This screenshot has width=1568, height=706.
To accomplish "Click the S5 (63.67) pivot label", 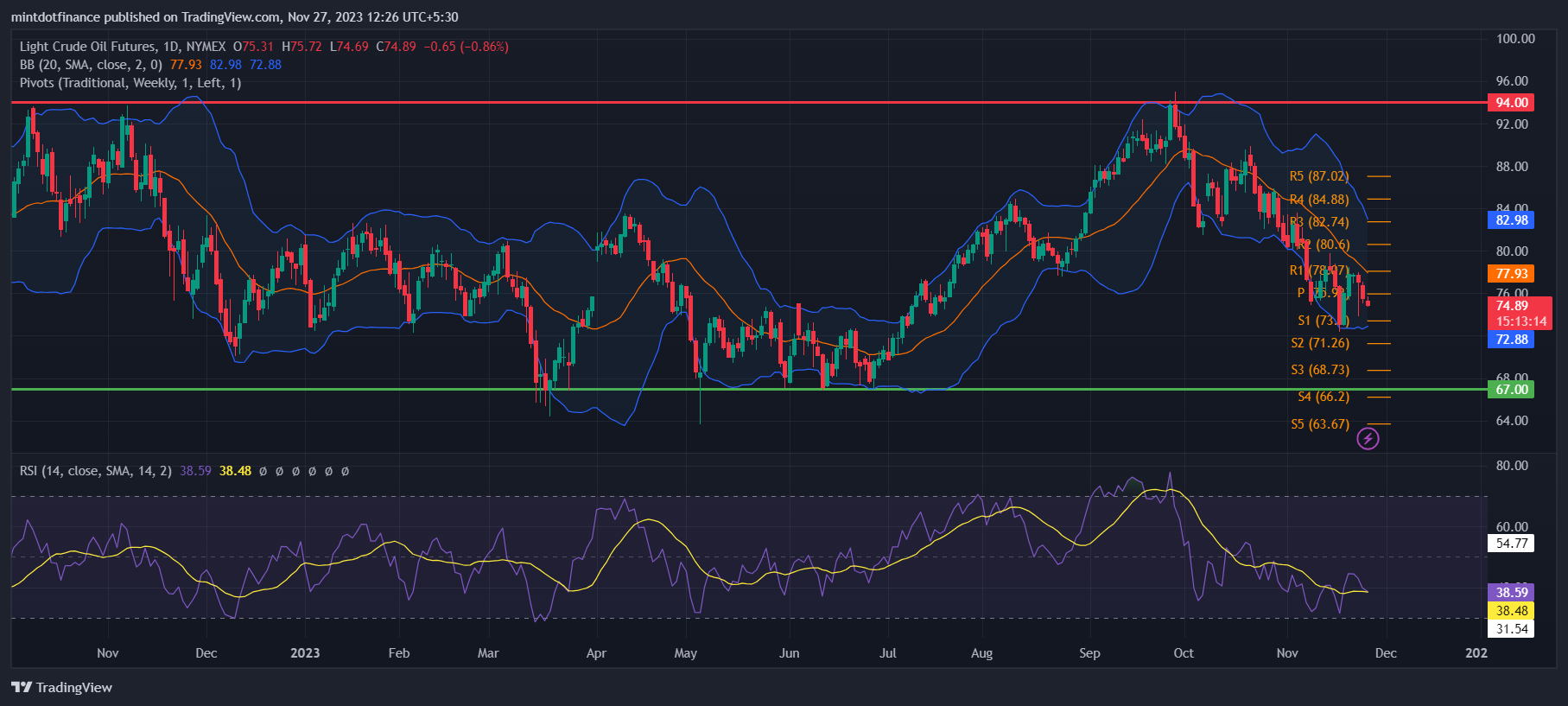I will (1320, 424).
